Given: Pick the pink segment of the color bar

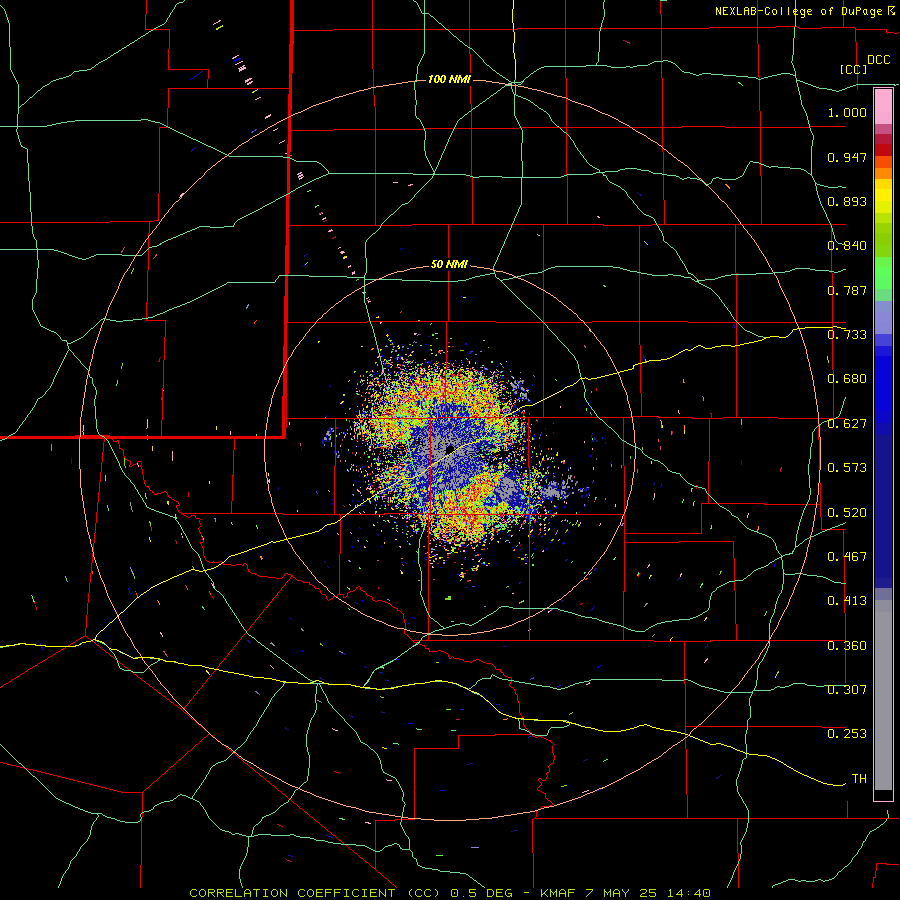Looking at the screenshot, I should pyautogui.click(x=883, y=107).
